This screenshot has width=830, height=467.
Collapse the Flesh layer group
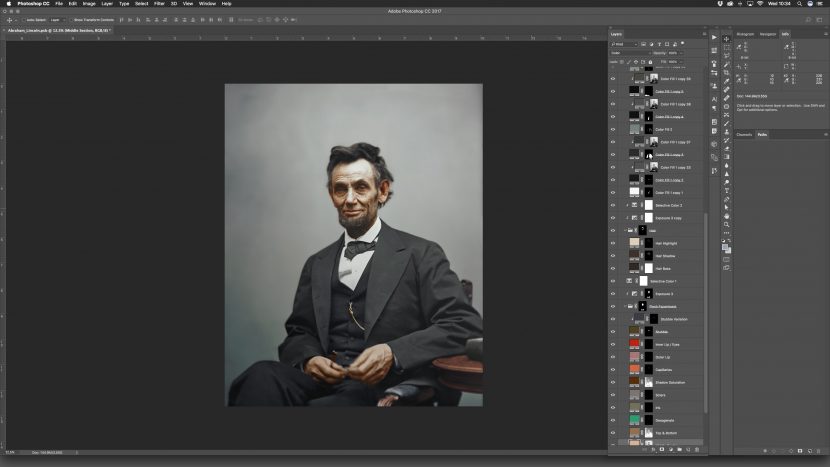[625, 307]
